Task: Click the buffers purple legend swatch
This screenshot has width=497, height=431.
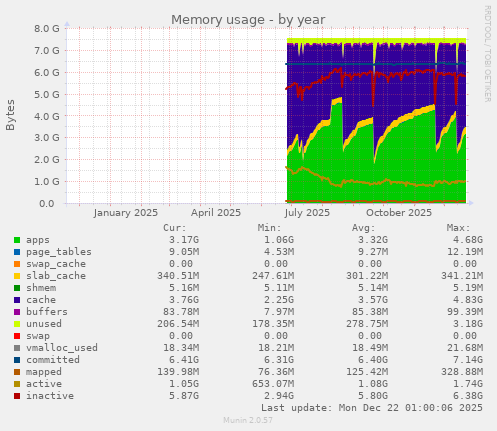Action: tap(17, 312)
